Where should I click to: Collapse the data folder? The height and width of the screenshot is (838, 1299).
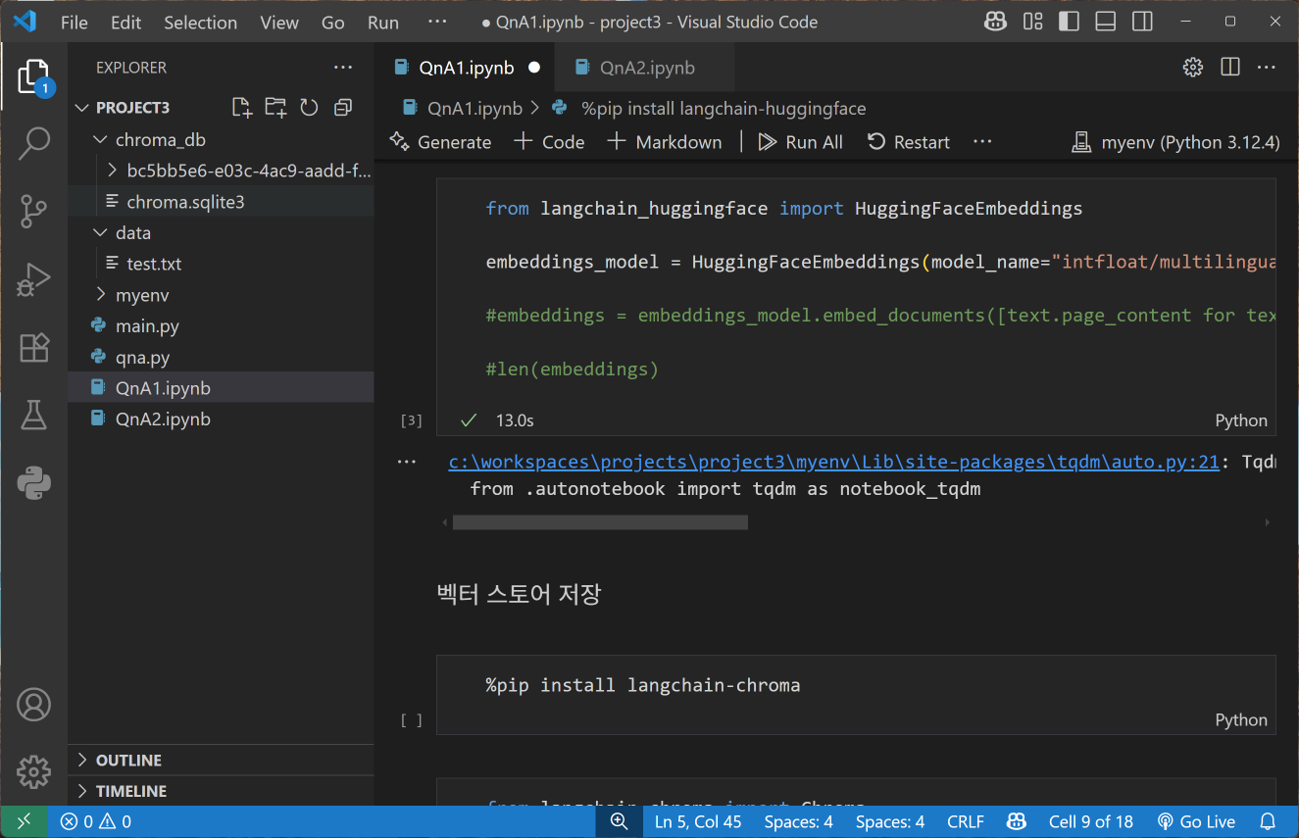coord(100,232)
